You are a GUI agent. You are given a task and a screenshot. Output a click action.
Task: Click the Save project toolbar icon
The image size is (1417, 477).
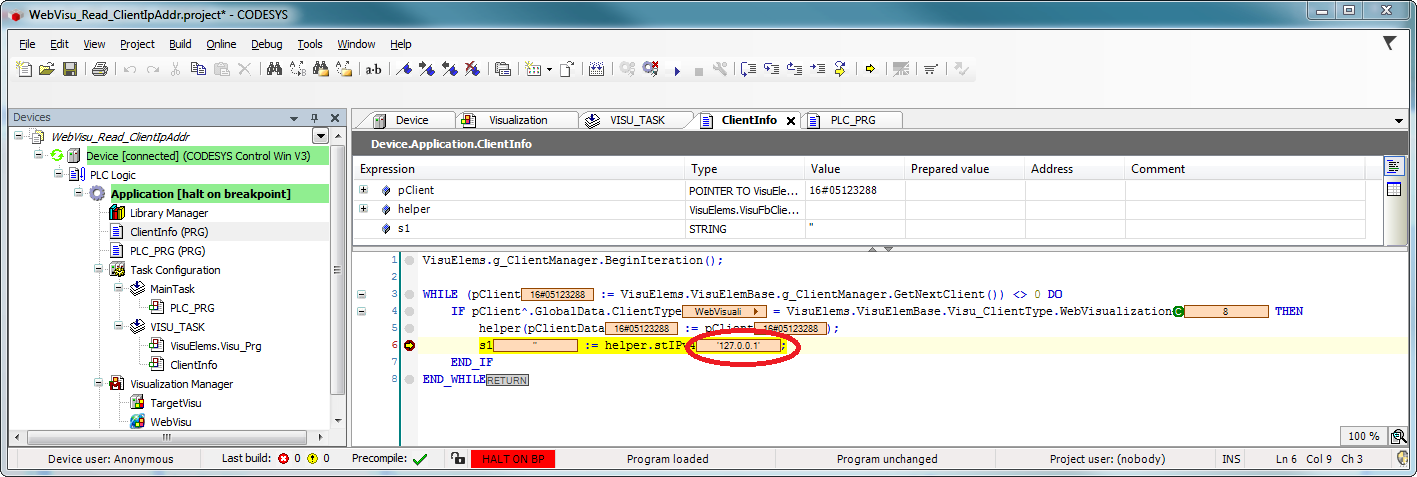click(x=70, y=69)
